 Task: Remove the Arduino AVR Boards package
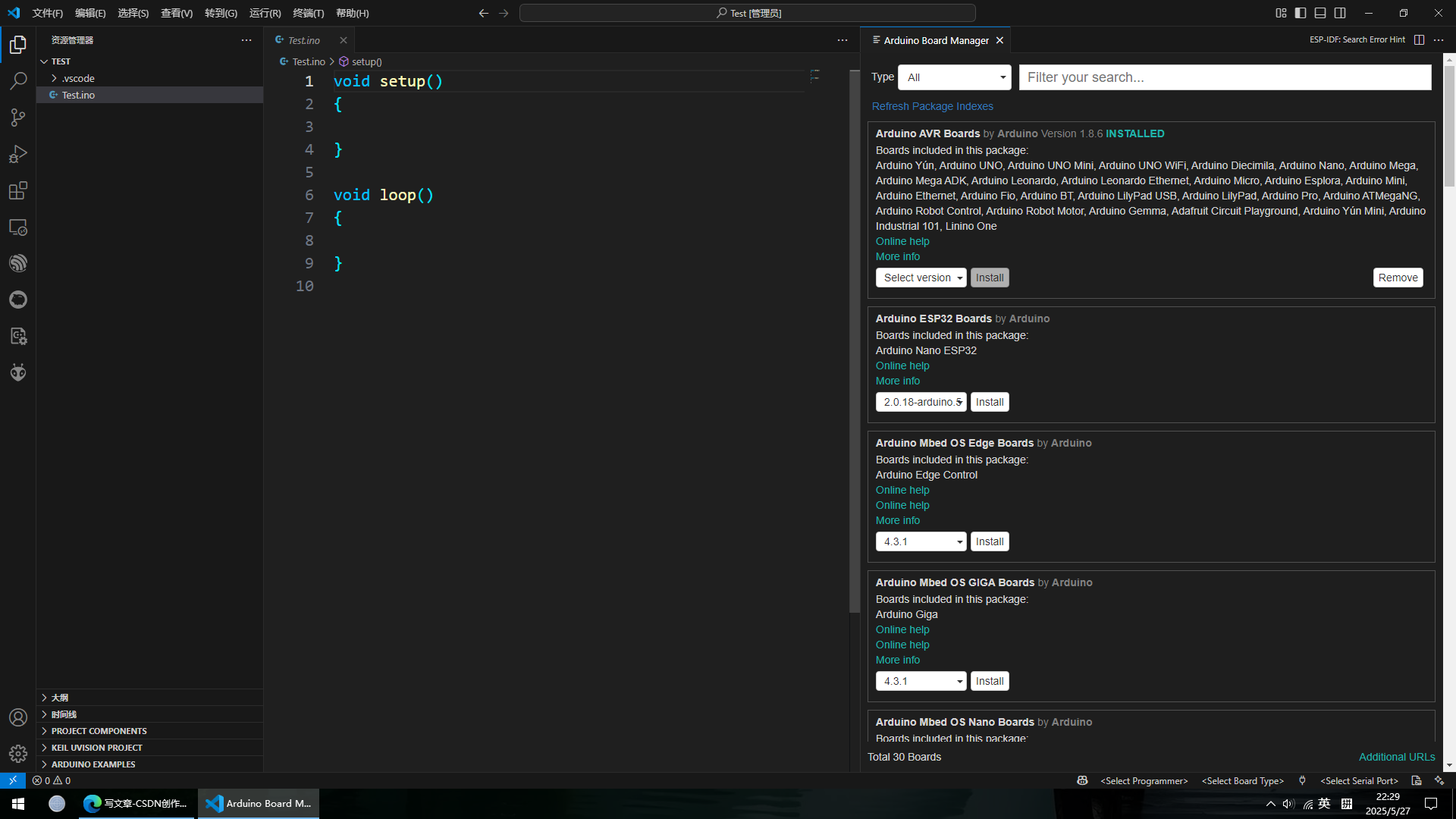[1398, 278]
